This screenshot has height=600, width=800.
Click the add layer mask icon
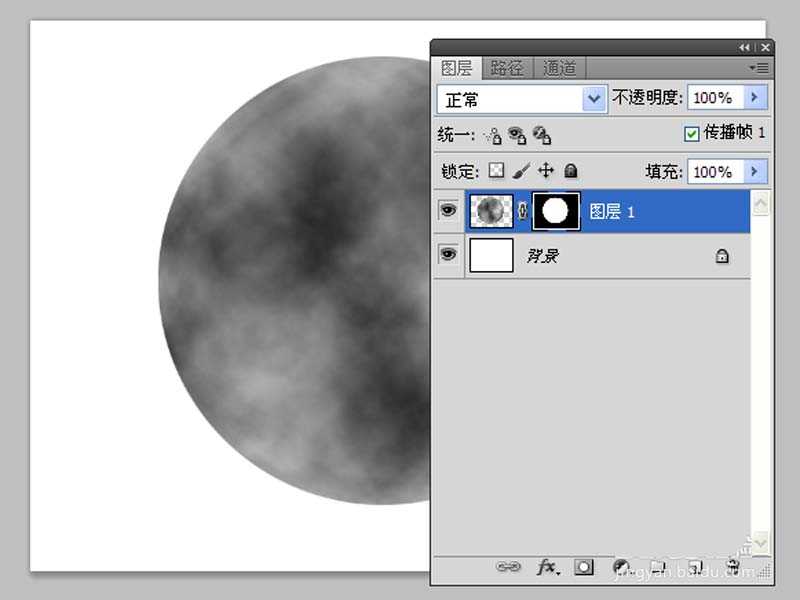pos(584,567)
